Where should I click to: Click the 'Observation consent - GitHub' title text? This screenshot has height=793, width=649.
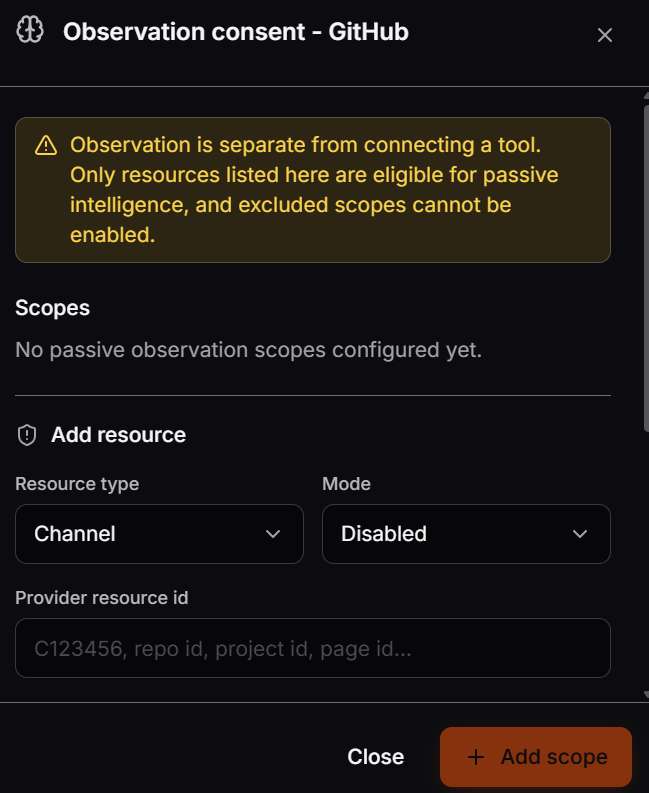[236, 32]
